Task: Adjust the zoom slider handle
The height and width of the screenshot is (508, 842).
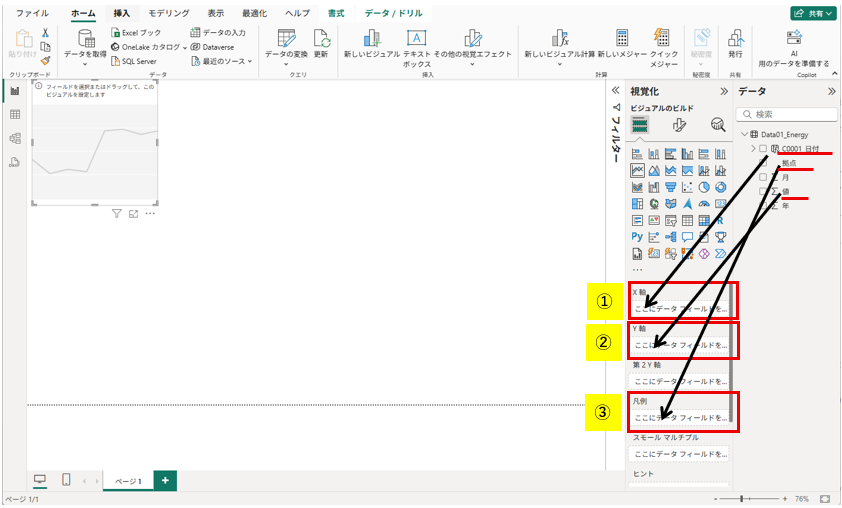Action: 742,499
